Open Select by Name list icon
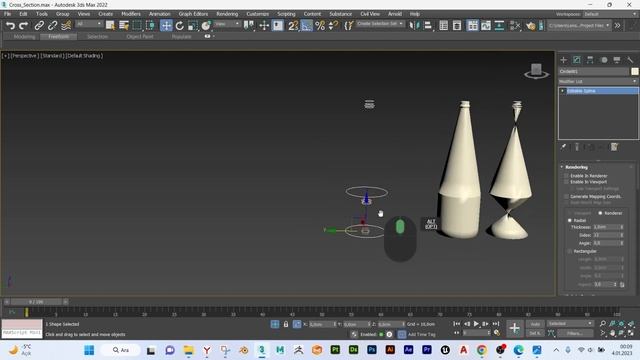 point(124,26)
